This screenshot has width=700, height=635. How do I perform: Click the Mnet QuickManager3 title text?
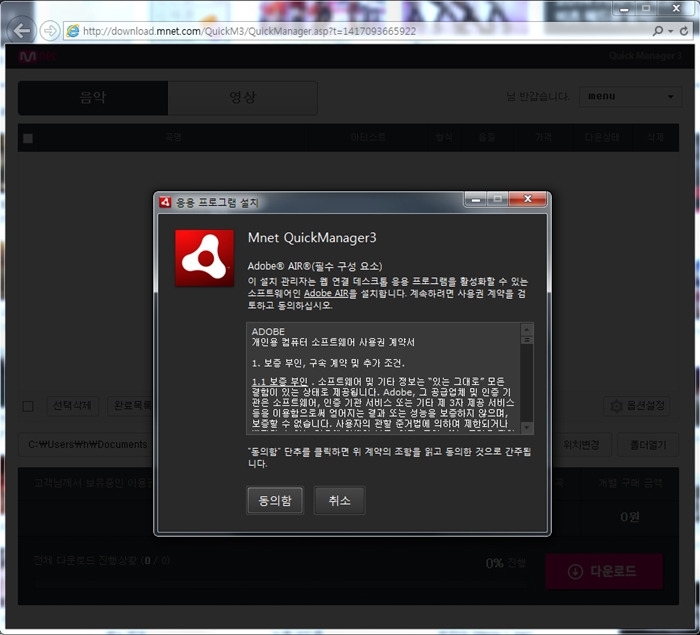pyautogui.click(x=312, y=238)
